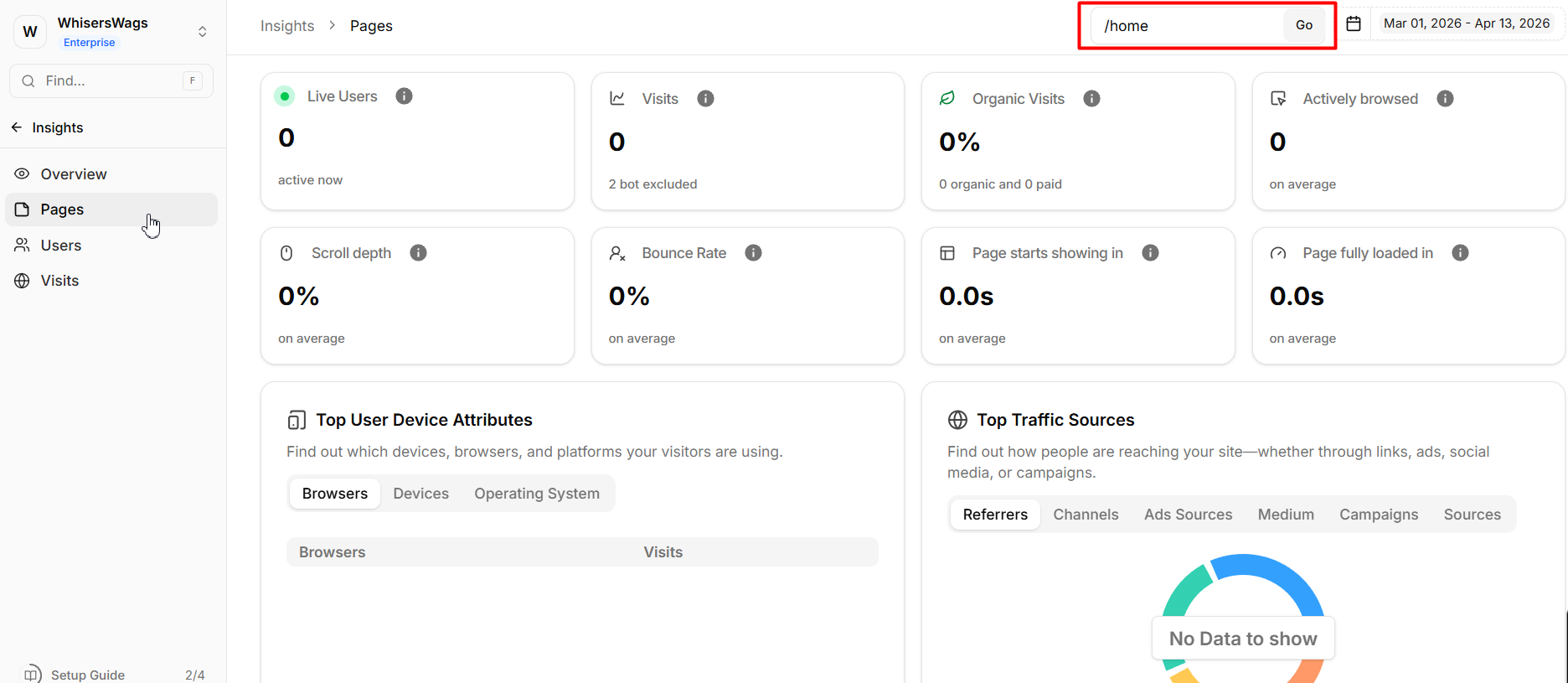Go to Users in the sidebar
Image resolution: width=1568 pixels, height=683 pixels.
click(x=60, y=246)
